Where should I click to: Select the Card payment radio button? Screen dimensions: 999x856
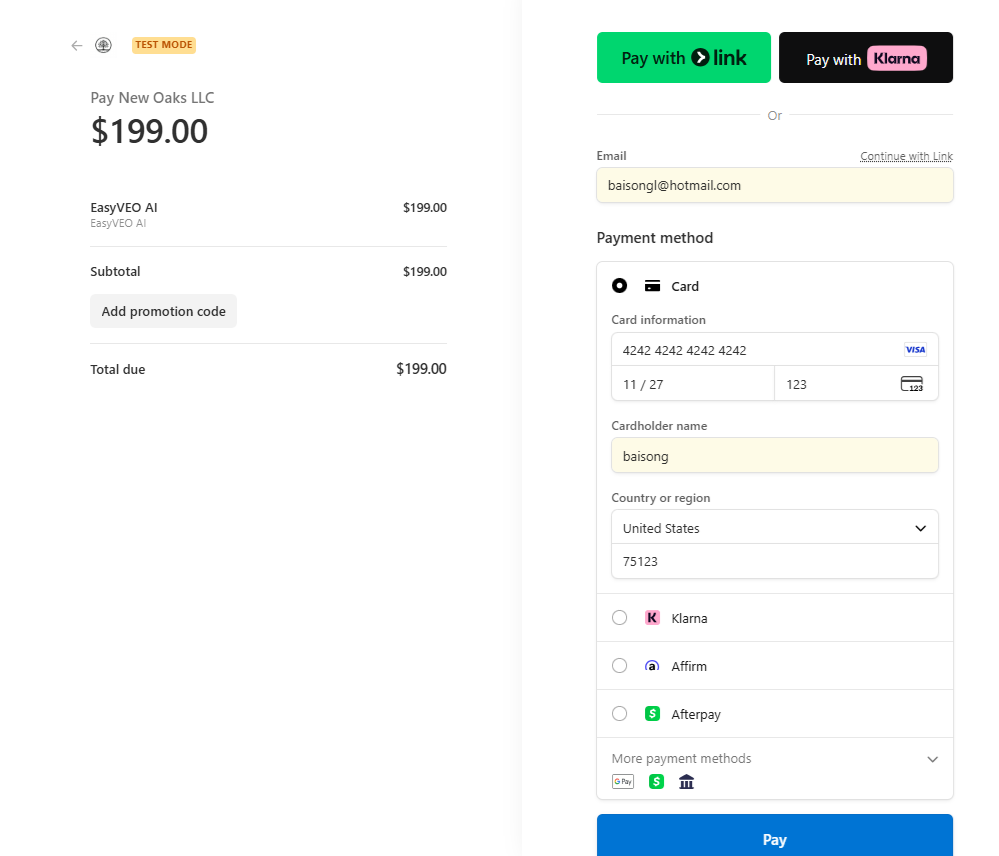point(620,286)
